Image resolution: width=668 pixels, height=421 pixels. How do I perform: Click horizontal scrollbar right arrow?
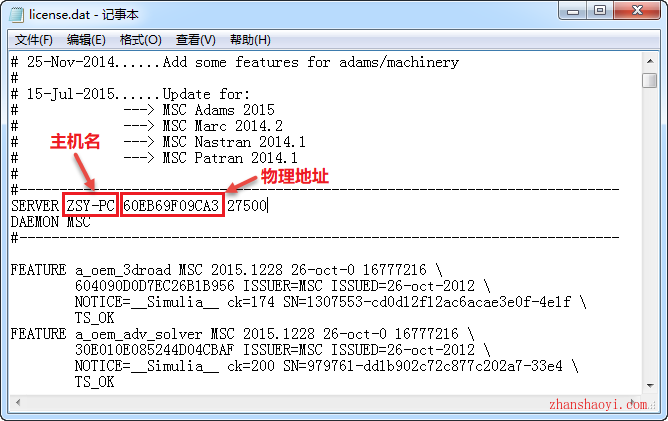pos(633,402)
